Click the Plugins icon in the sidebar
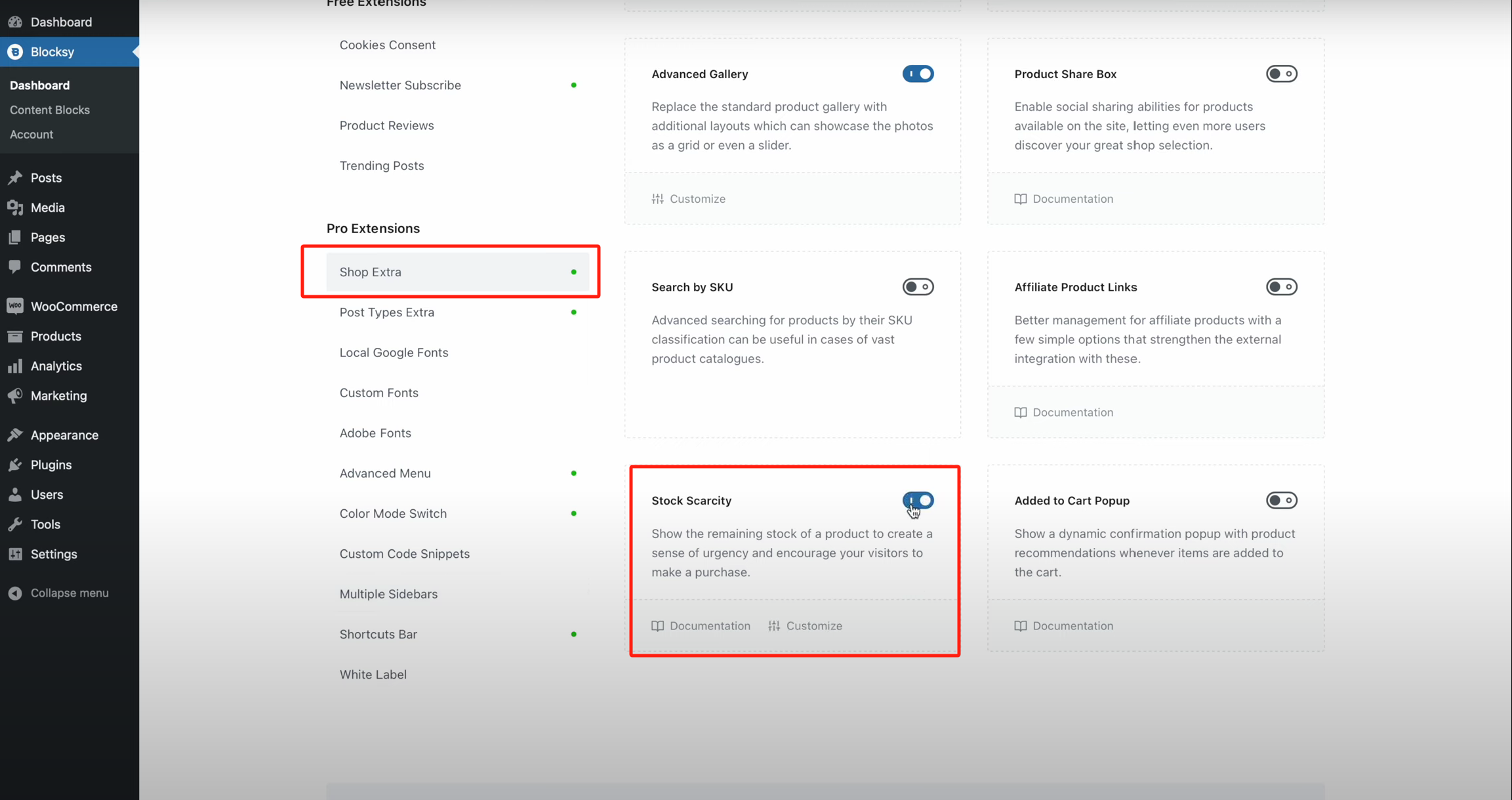This screenshot has width=1512, height=800. pyautogui.click(x=15, y=465)
